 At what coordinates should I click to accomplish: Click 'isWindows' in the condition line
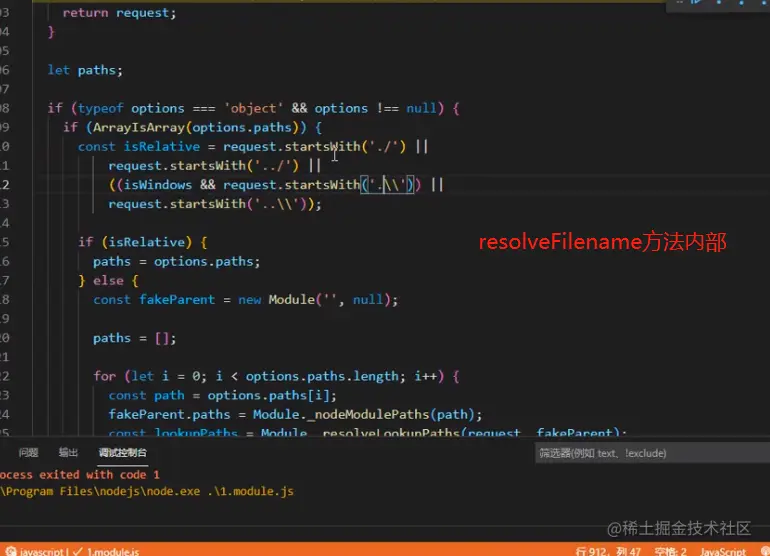(157, 185)
